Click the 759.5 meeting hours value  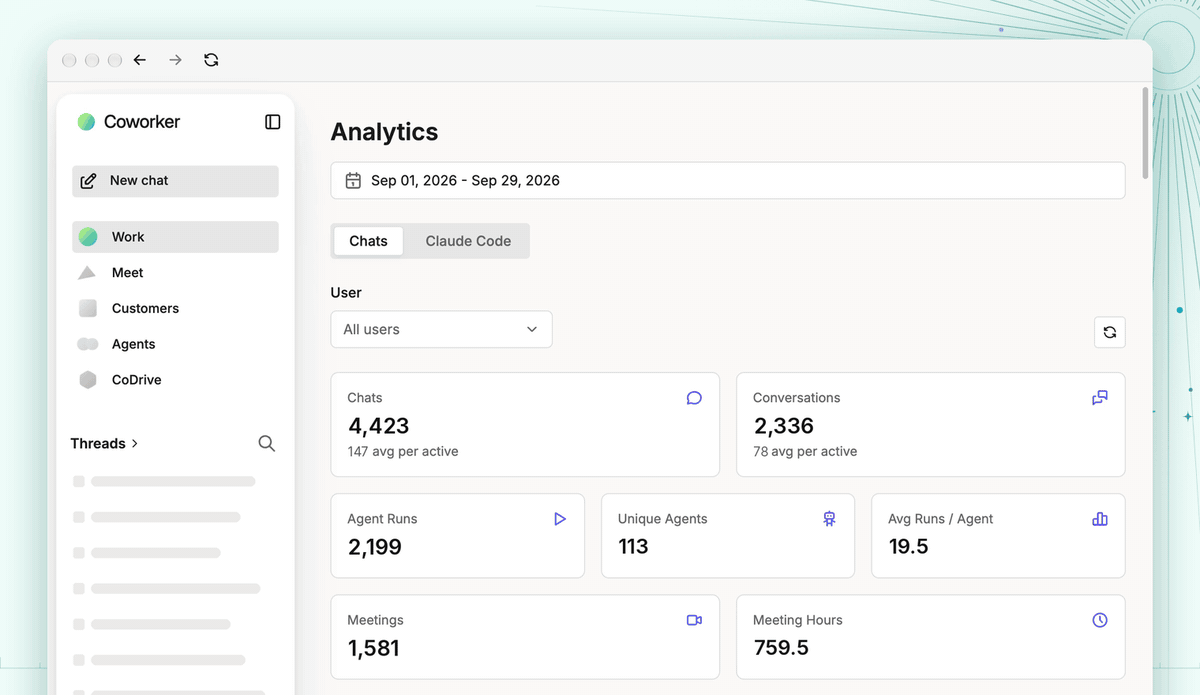(781, 648)
